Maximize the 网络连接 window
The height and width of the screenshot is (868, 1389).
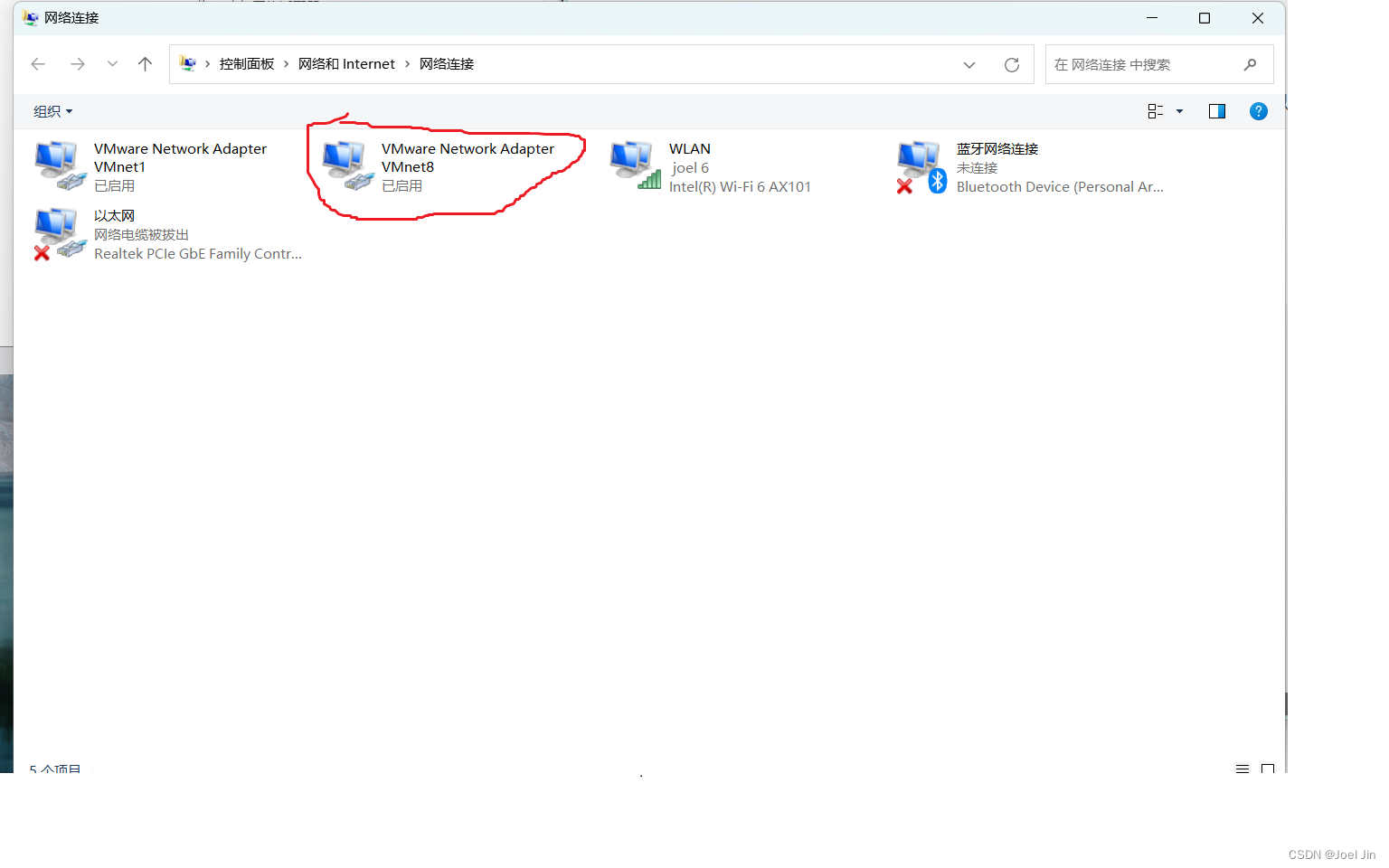coord(1205,18)
